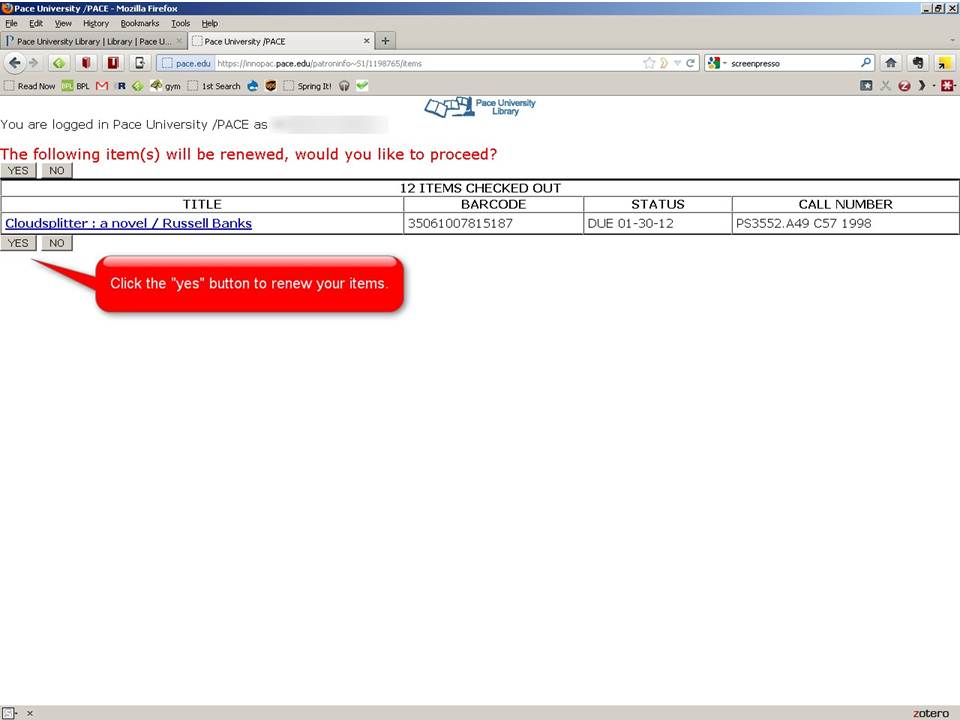The image size is (960, 720).
Task: Open the Bookmarks menu
Action: coord(140,23)
